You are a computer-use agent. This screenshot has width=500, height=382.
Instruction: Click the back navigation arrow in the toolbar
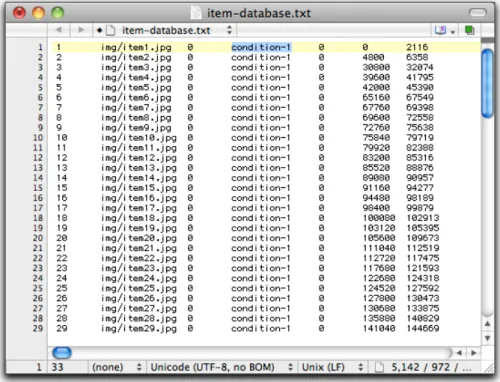coord(59,30)
